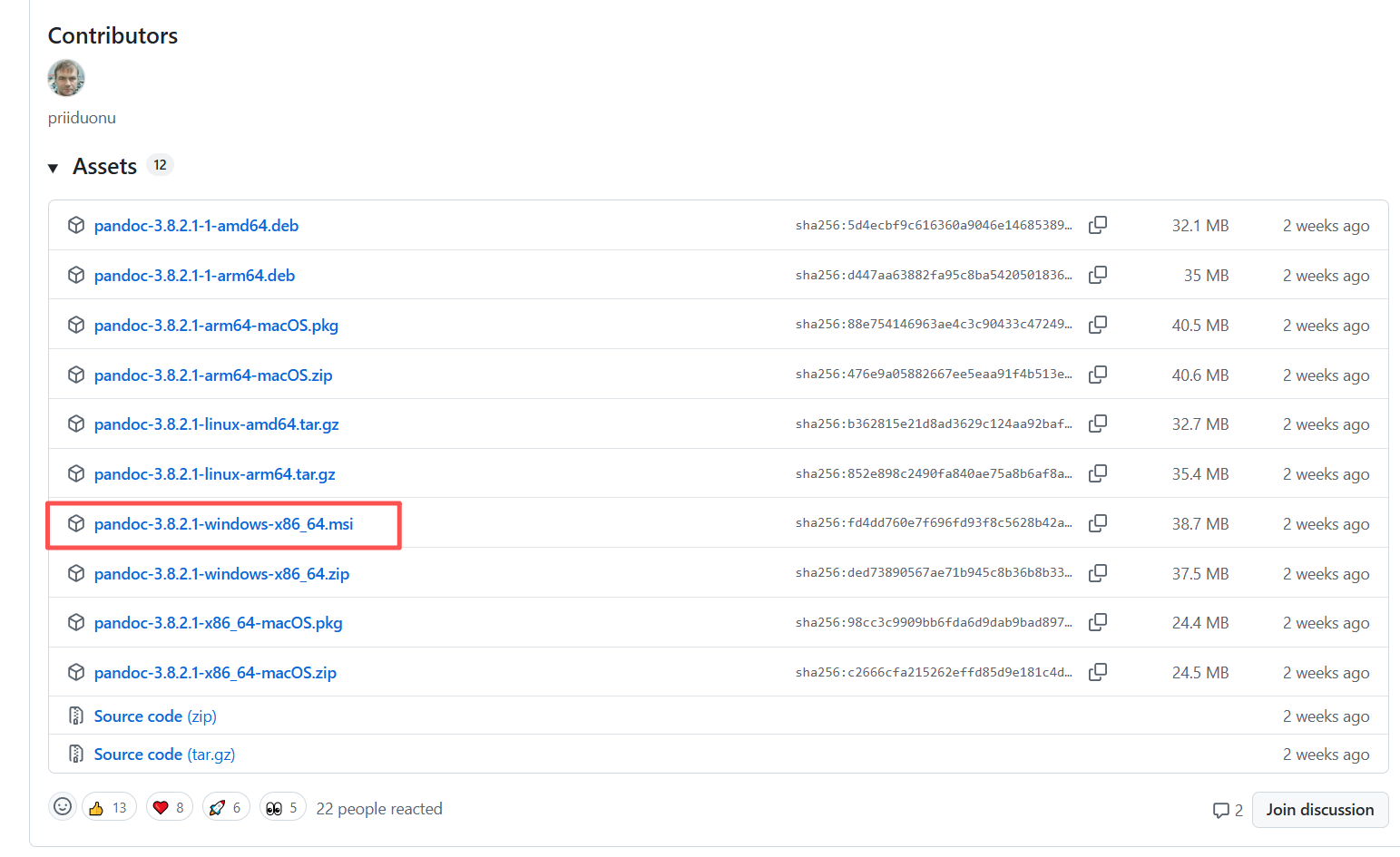Click the 38.7 MB size value
Viewport: 1400px width, 857px height.
coord(1199,524)
